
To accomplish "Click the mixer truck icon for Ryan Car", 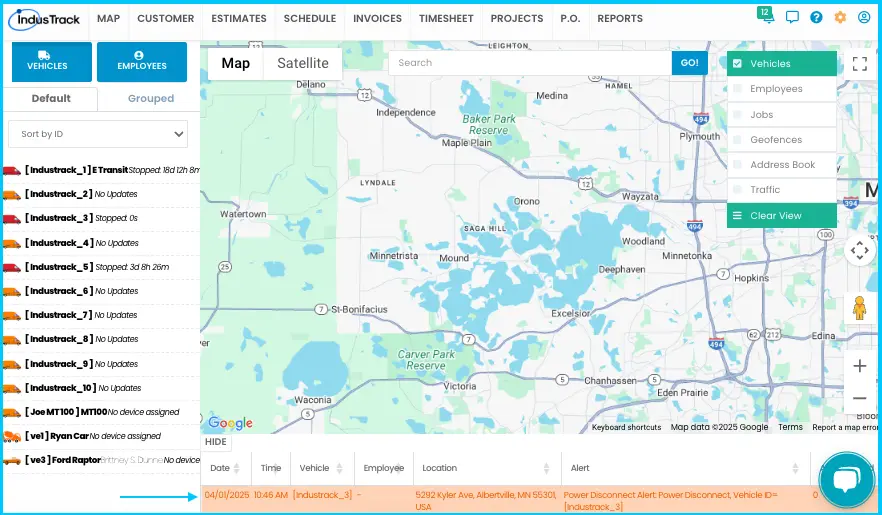I will click(x=12, y=436).
